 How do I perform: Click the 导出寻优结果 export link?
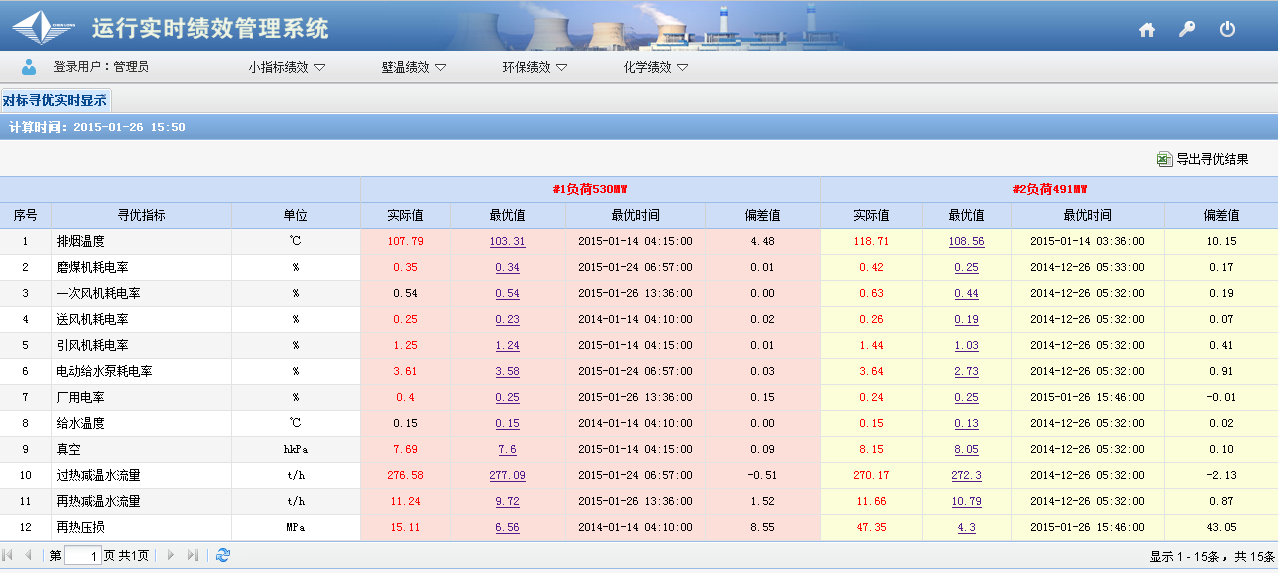(x=1212, y=159)
